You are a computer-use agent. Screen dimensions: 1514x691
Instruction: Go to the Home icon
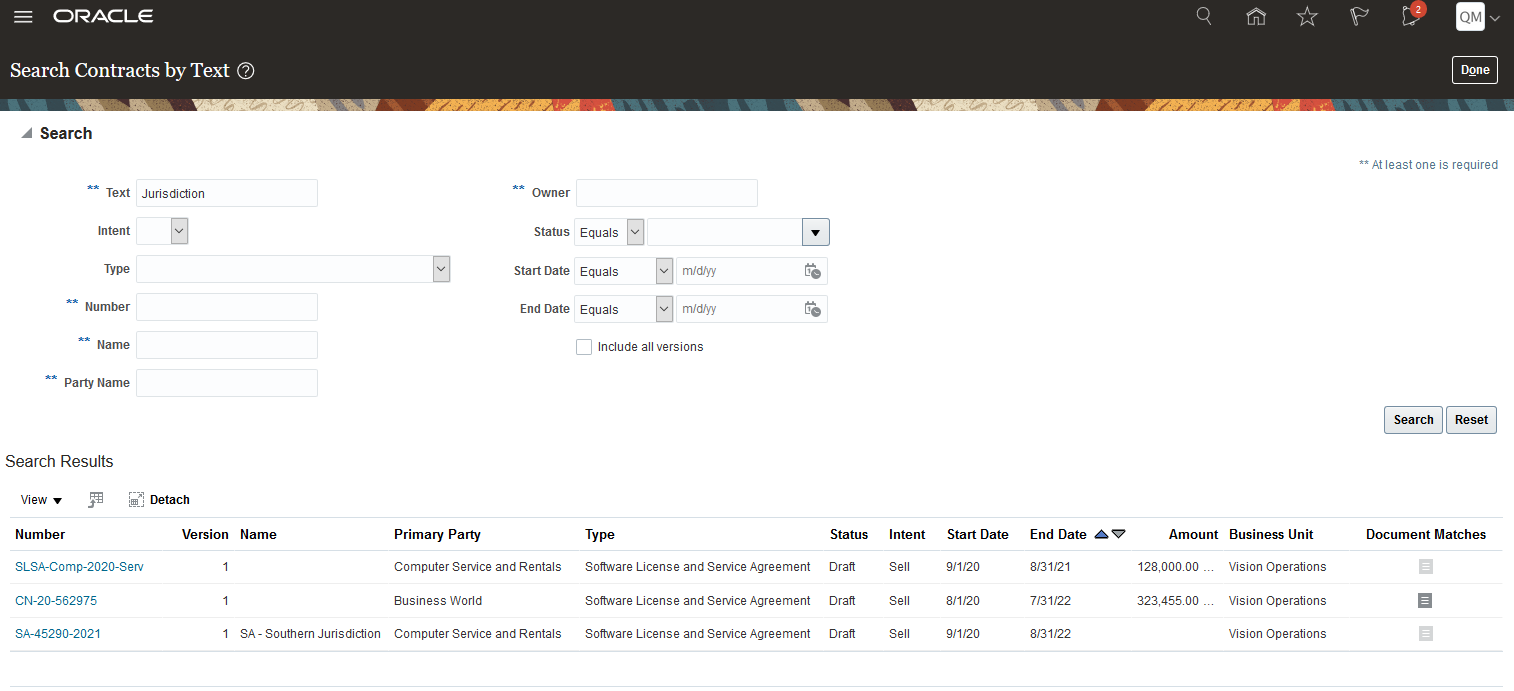[x=1256, y=16]
